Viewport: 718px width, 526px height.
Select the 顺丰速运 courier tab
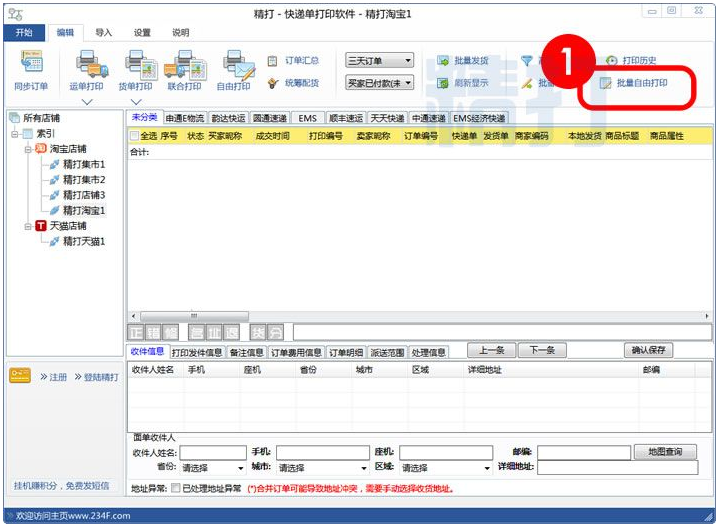(x=346, y=118)
